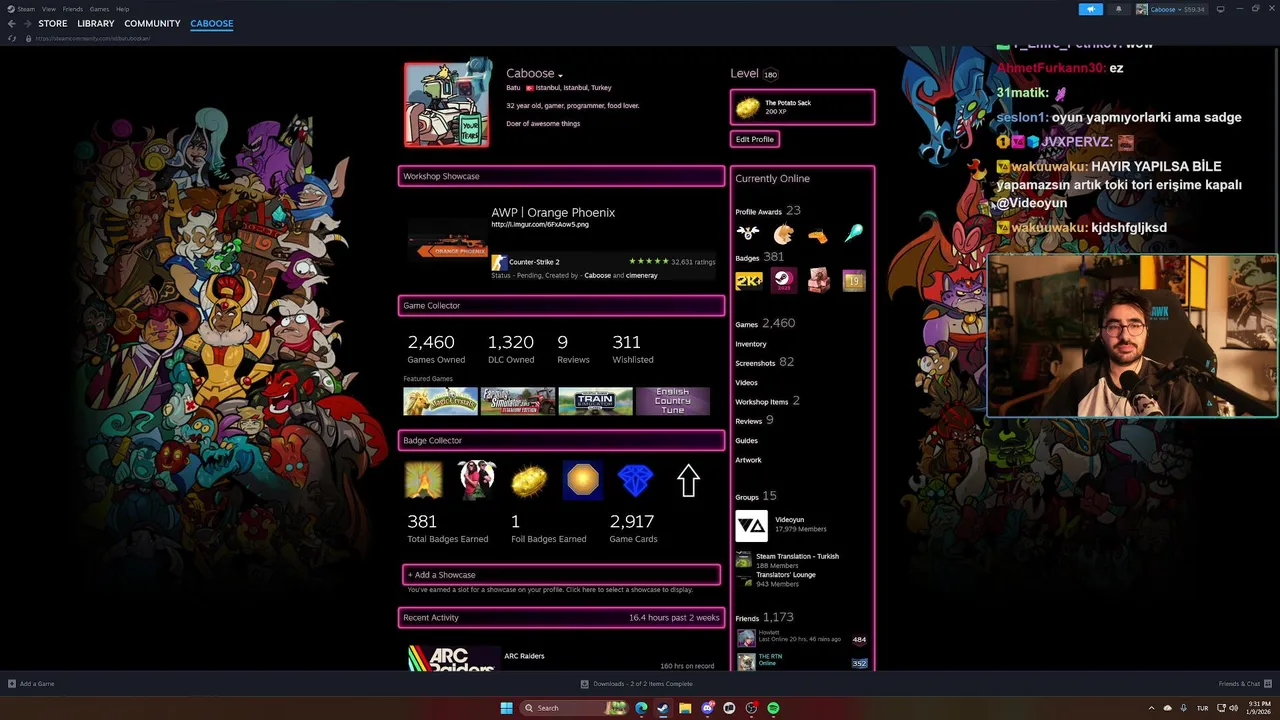1280x720 pixels.
Task: Reload the page using refresh icon
Action: 11,38
